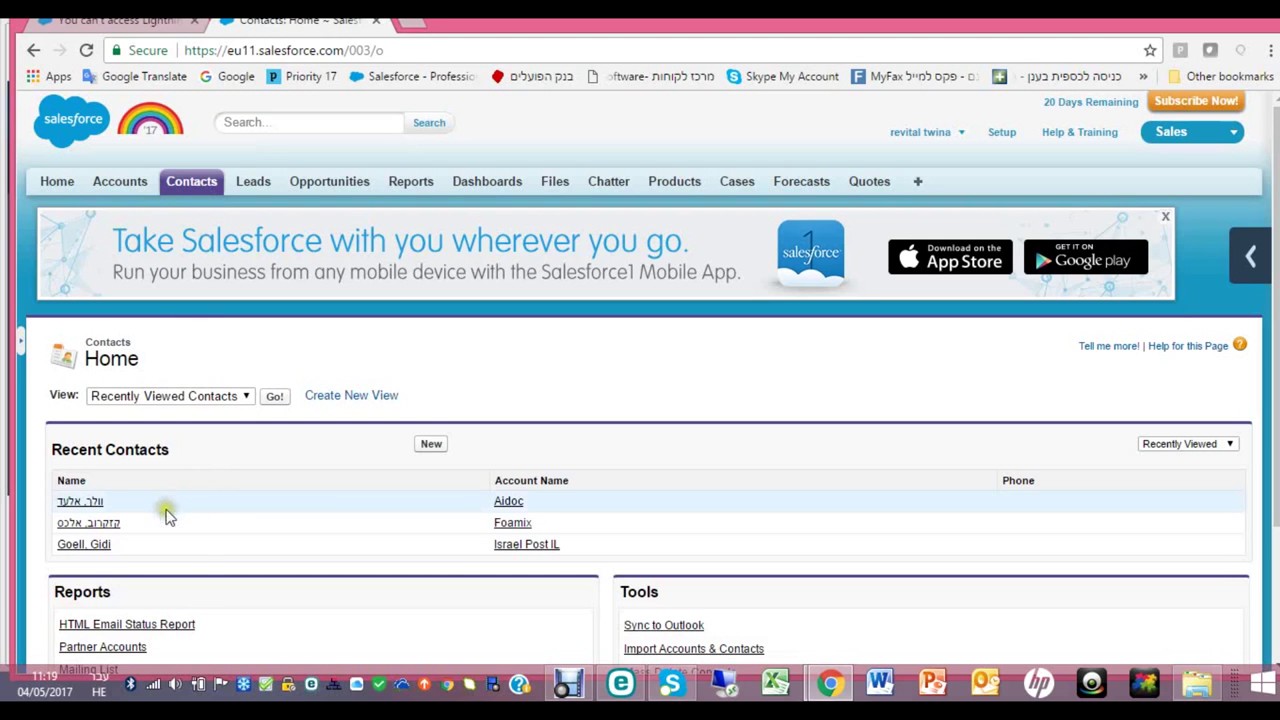Image resolution: width=1280 pixels, height=720 pixels.
Task: Open the Sales app menu dropdown
Action: tap(1192, 132)
